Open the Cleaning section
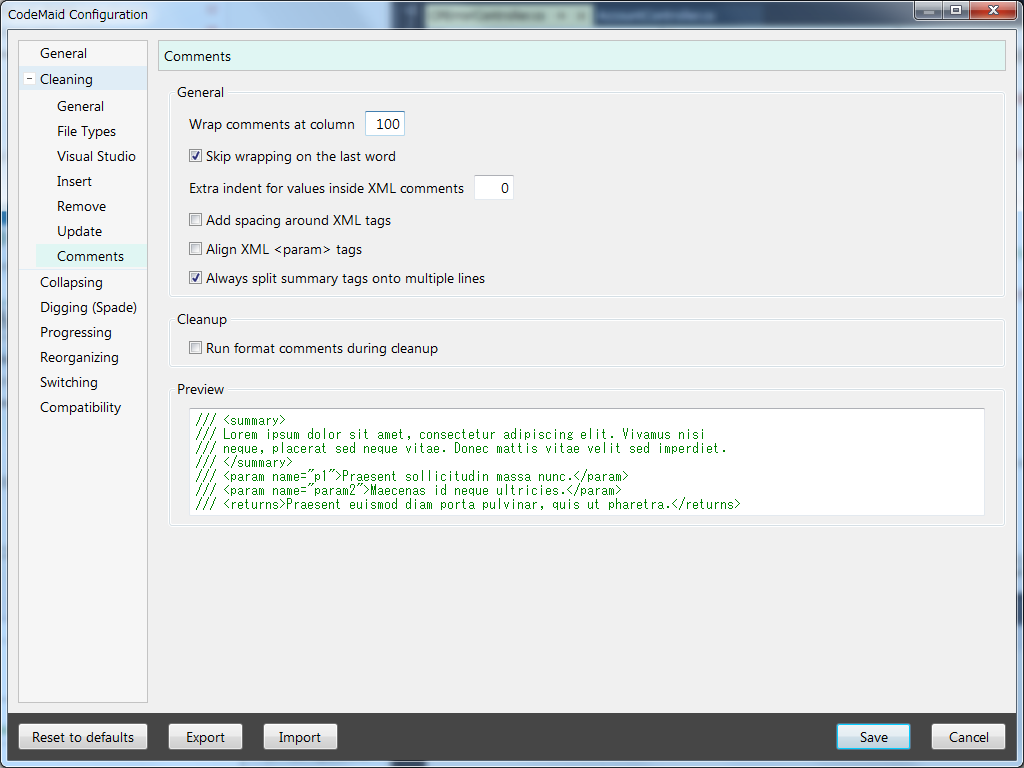This screenshot has width=1024, height=768. [x=66, y=79]
